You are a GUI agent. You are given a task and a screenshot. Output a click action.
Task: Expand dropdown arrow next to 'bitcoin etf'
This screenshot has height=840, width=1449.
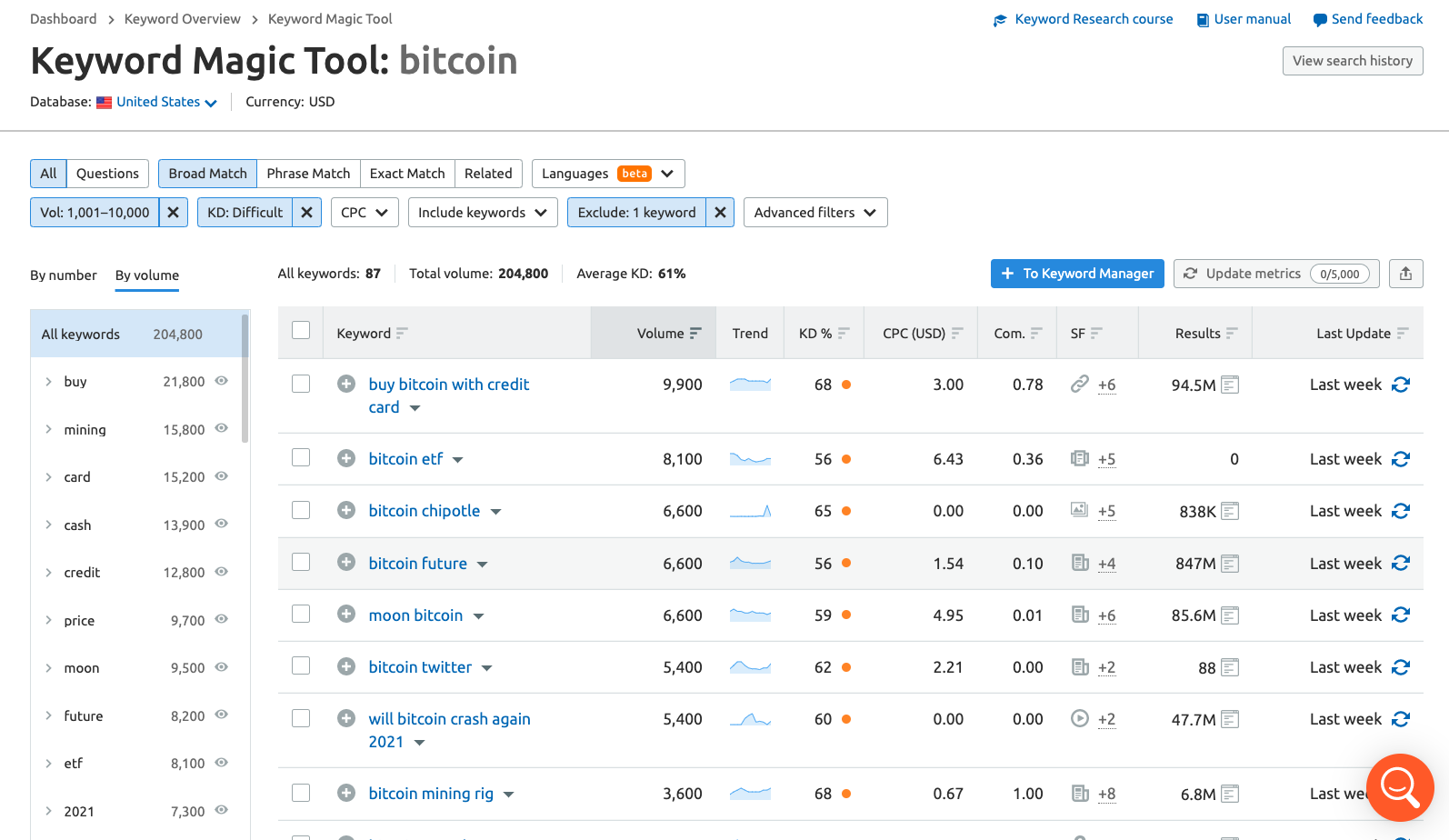tap(458, 460)
